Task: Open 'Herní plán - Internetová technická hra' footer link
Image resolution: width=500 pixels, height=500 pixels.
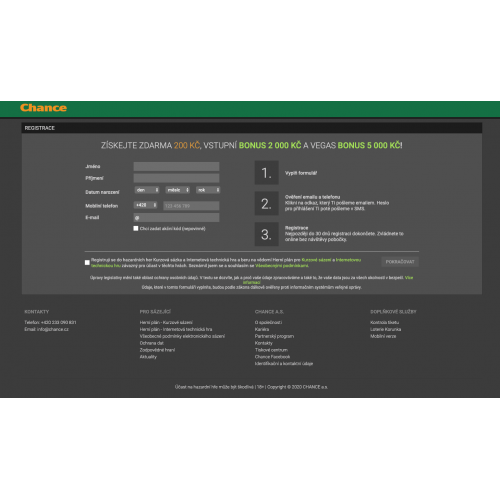Action: coord(176,329)
